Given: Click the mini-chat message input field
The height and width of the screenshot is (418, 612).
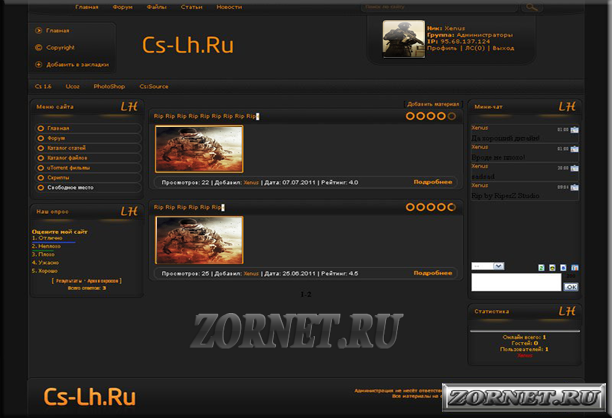Looking at the screenshot, I should (x=515, y=283).
